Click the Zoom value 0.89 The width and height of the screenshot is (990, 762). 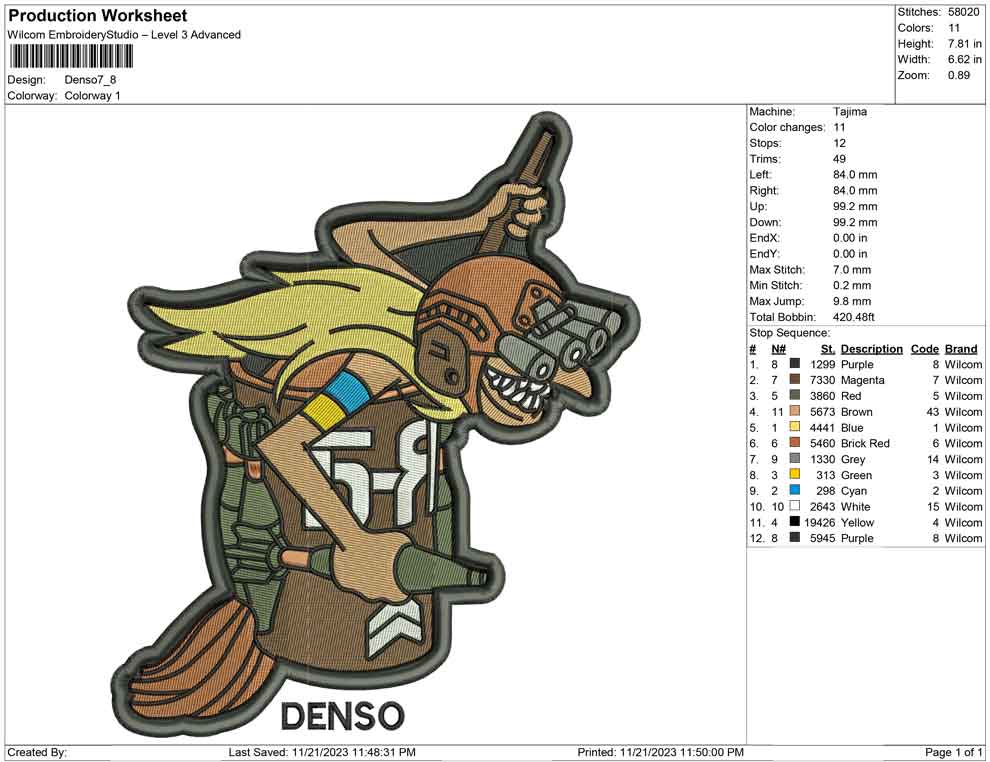[958, 75]
